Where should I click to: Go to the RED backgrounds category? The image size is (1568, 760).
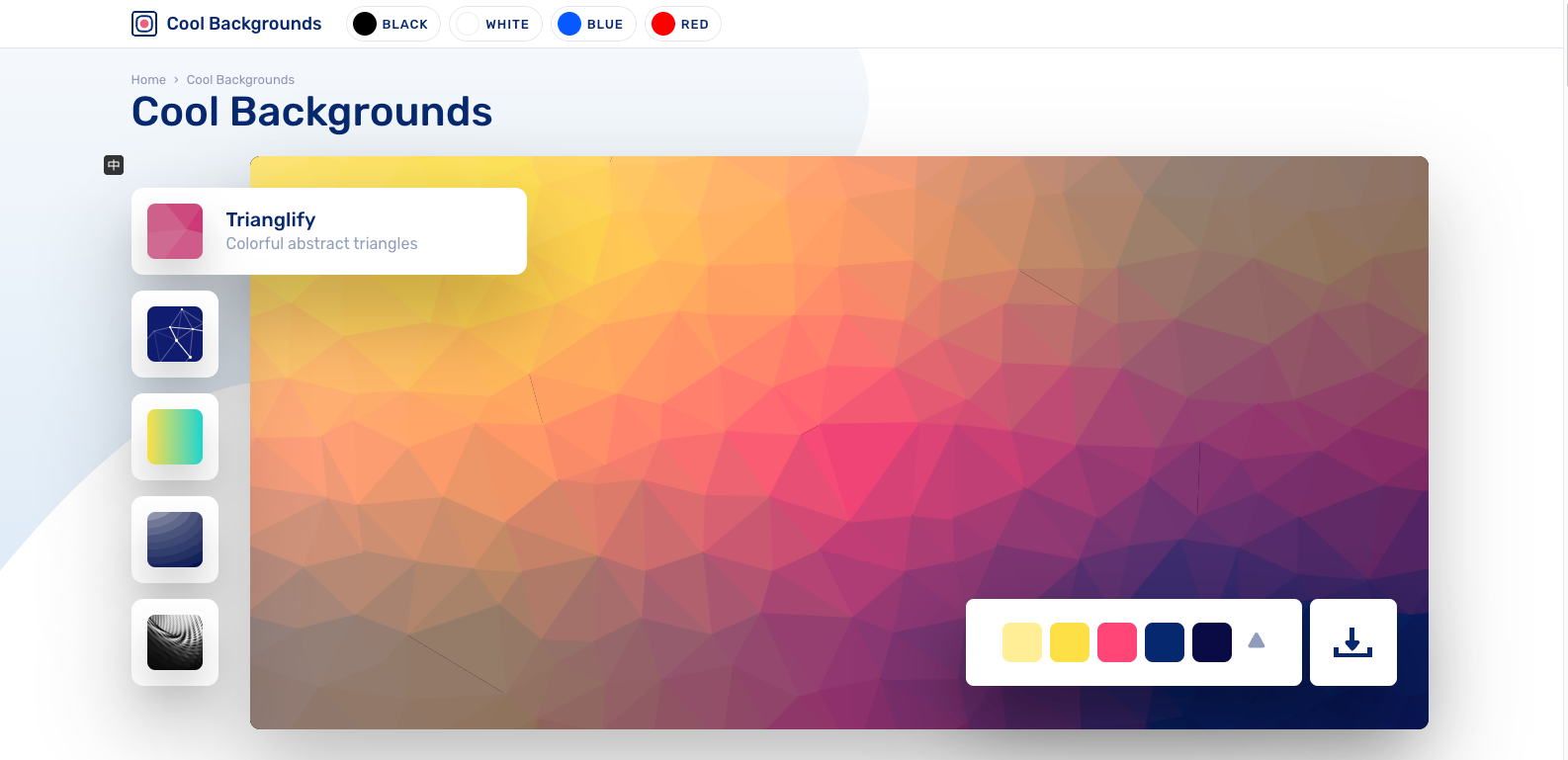(682, 24)
